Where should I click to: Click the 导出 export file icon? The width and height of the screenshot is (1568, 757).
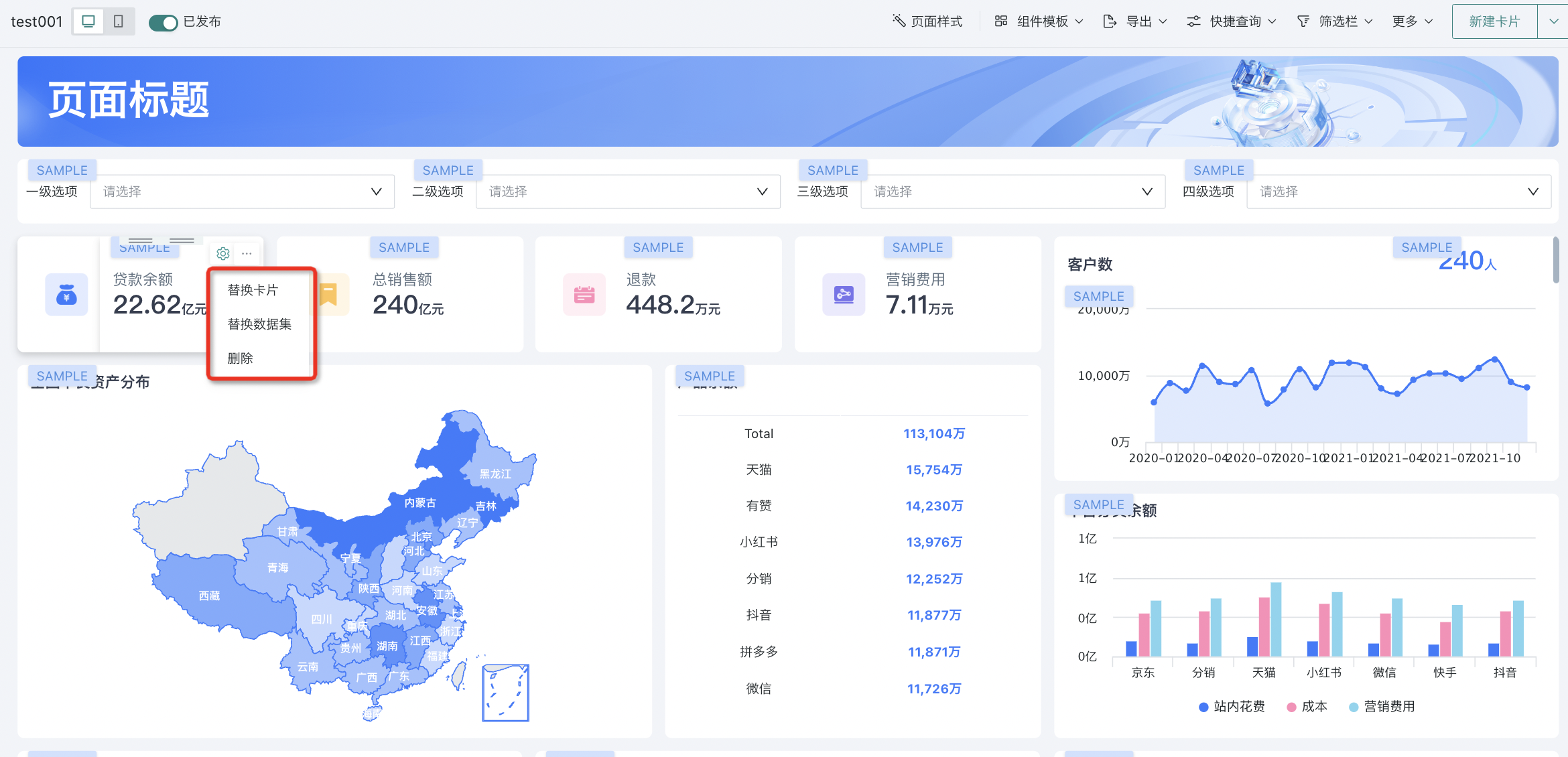coord(1110,21)
